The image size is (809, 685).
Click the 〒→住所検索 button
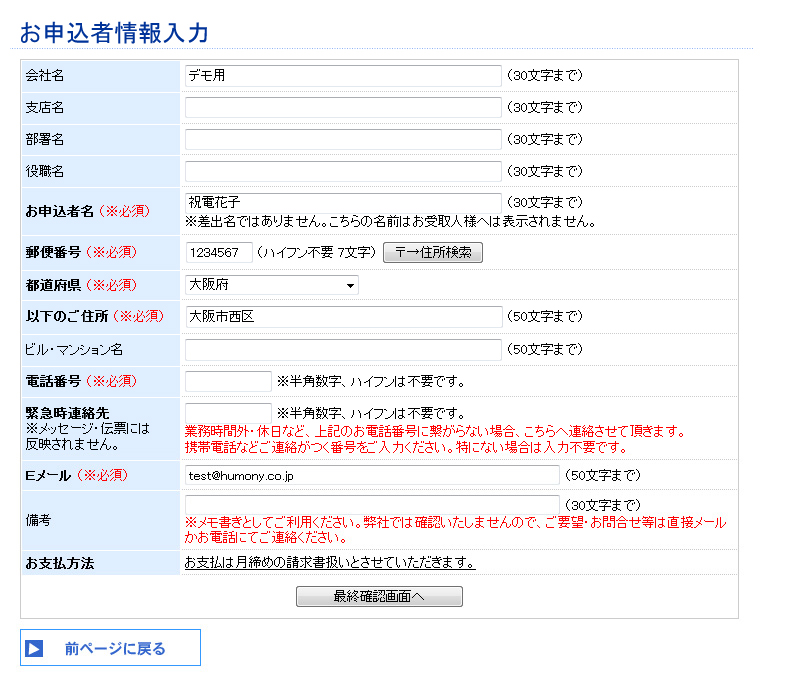pyautogui.click(x=433, y=252)
